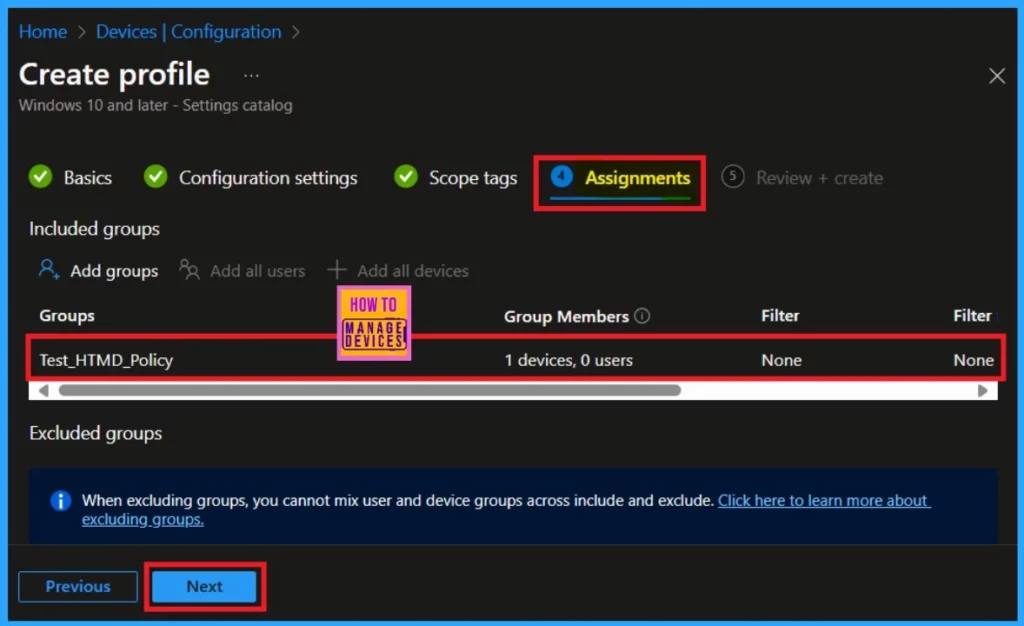1024x626 pixels.
Task: Open the learn more about excluding groups link
Action: [824, 501]
